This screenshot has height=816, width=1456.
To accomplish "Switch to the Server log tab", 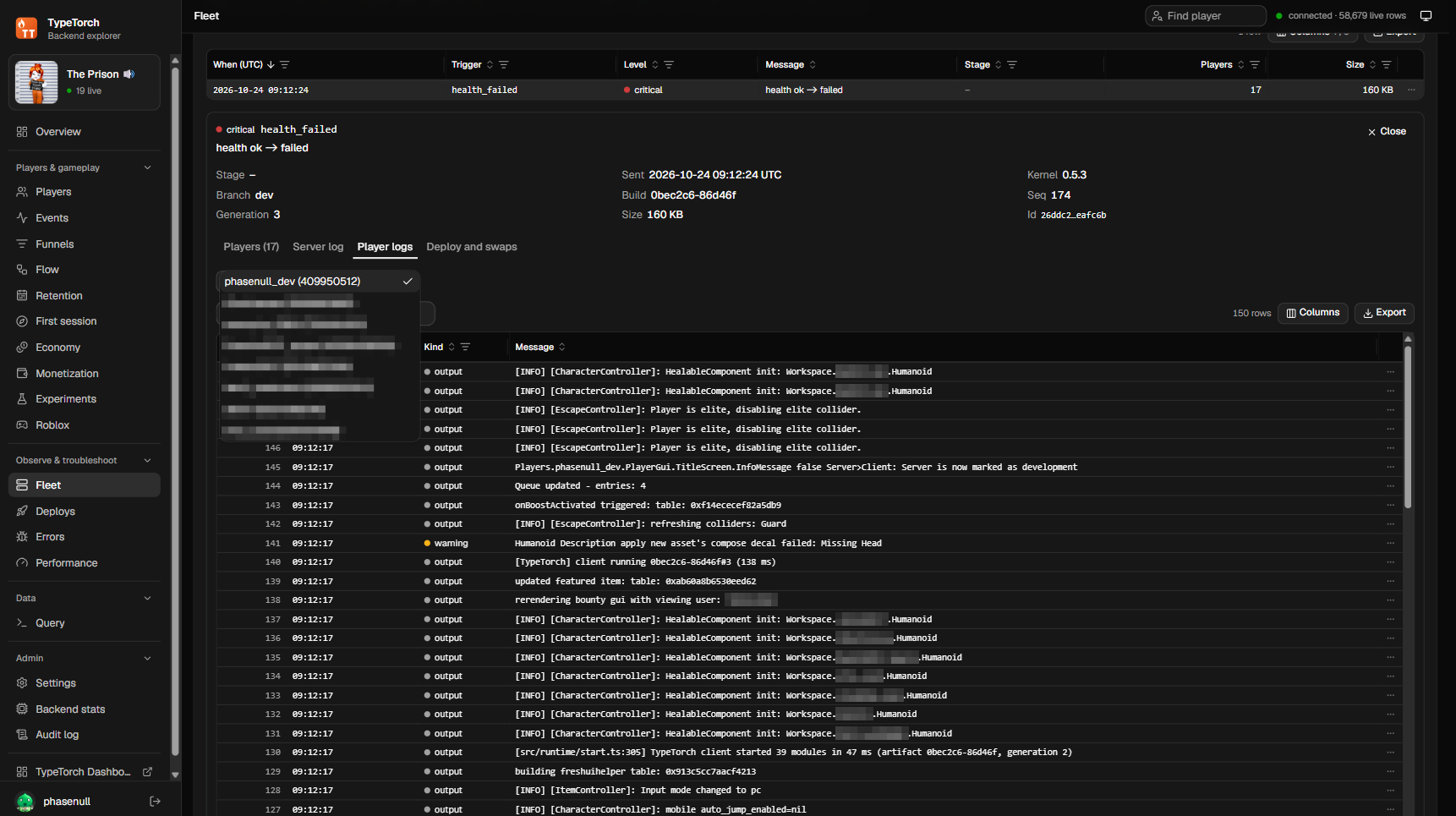I will [318, 247].
